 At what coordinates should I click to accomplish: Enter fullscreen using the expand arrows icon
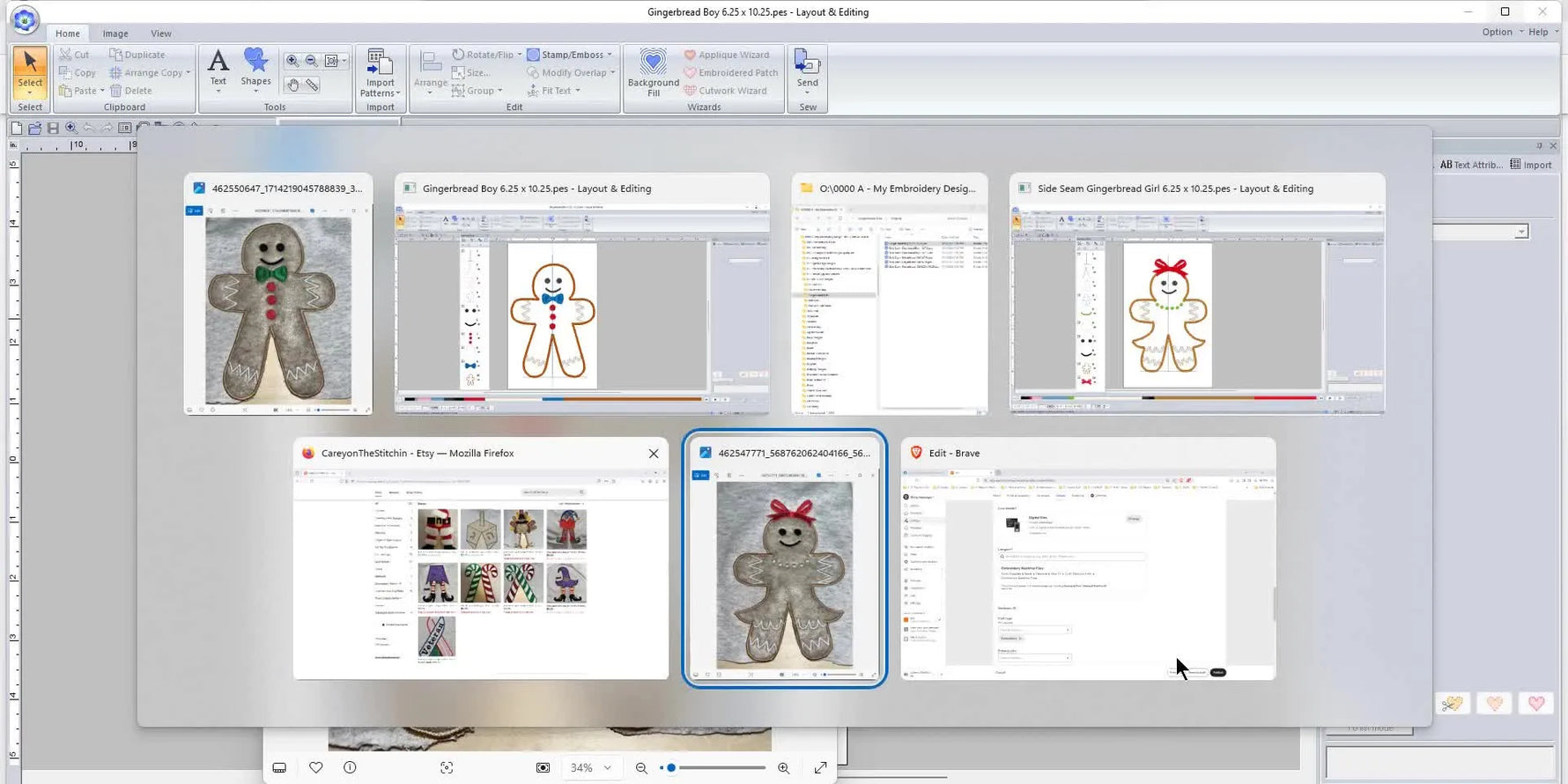820,767
